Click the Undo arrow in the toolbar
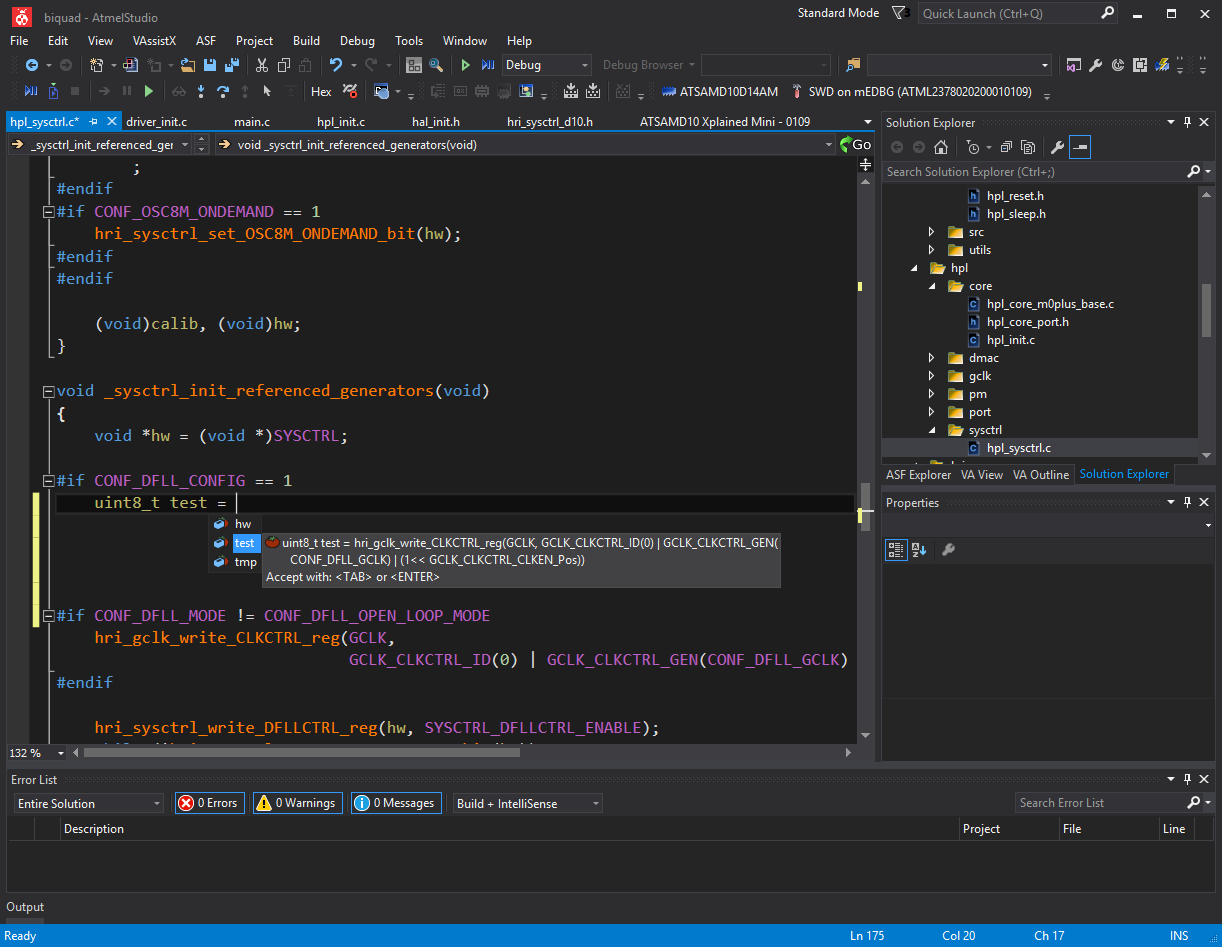This screenshot has width=1222, height=947. point(335,65)
